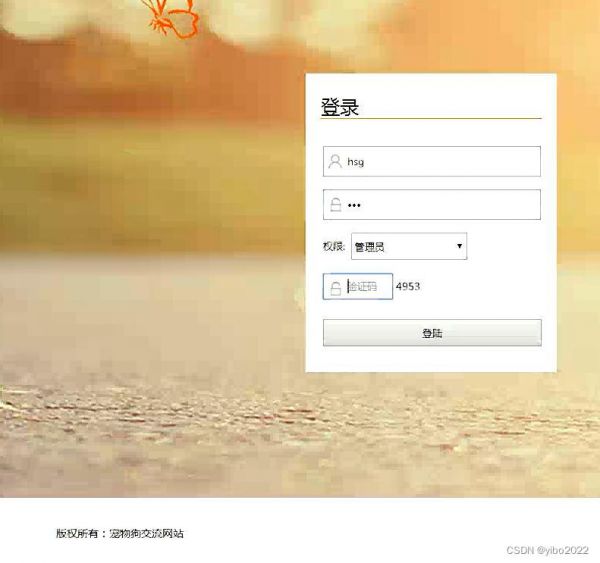Click the user silhouette icon in username field
Image resolution: width=600 pixels, height=563 pixels.
(335, 162)
